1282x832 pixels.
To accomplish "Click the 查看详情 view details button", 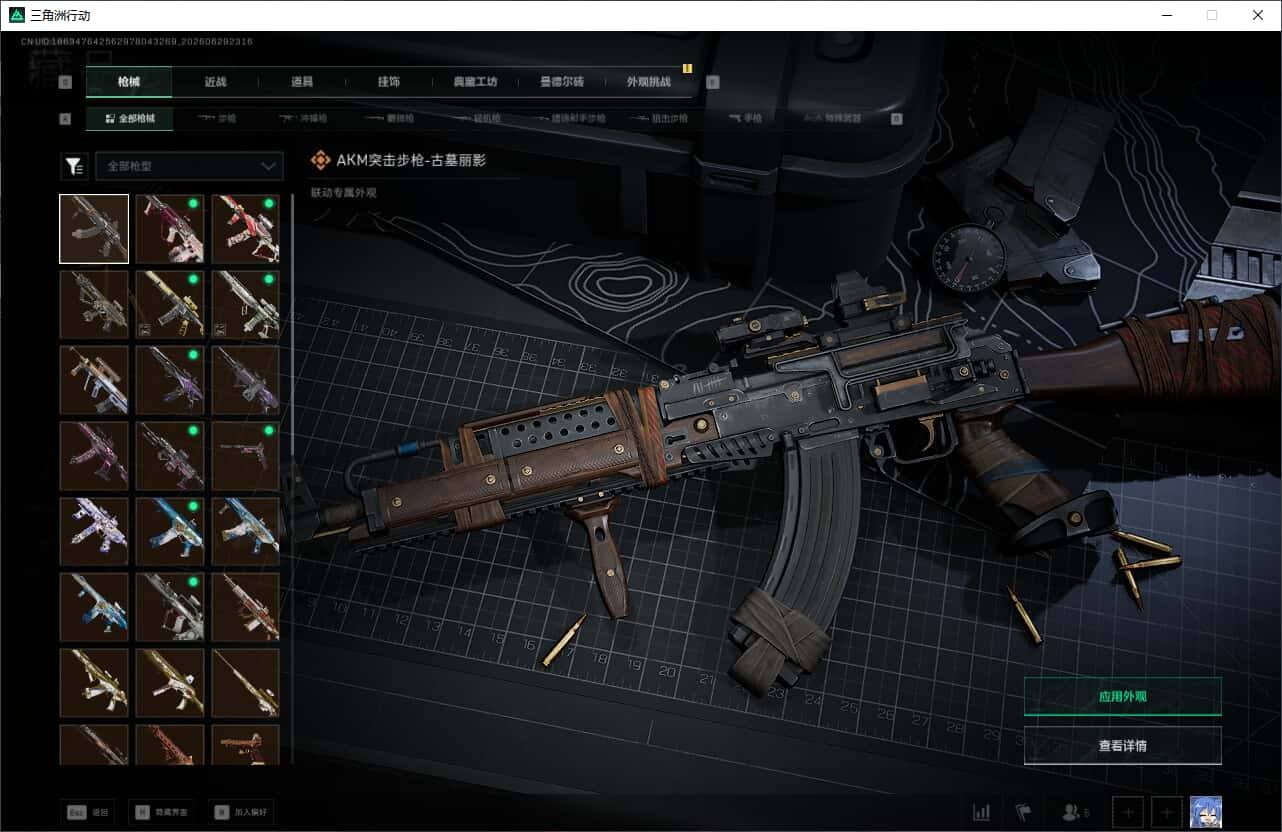I will [x=1122, y=745].
